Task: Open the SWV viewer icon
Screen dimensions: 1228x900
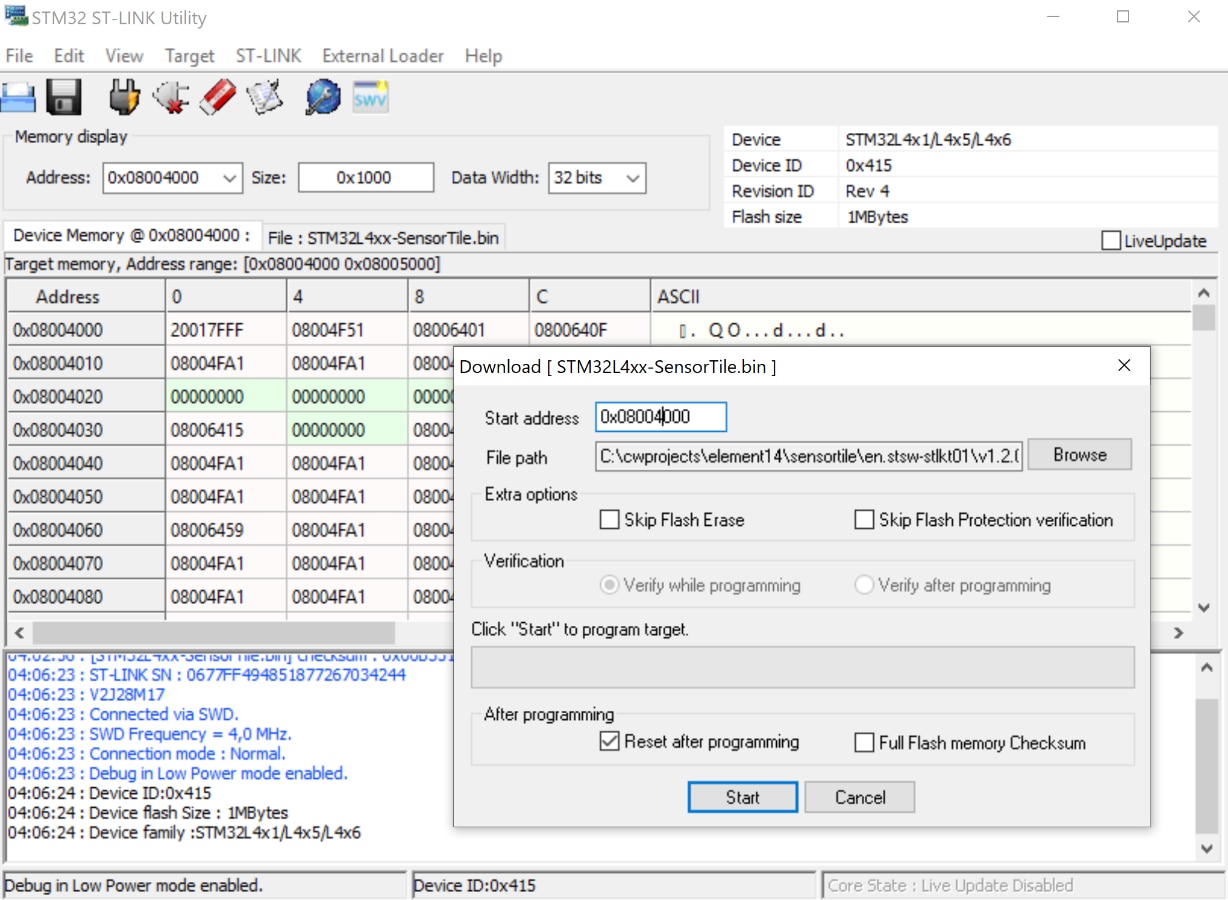Action: click(370, 98)
